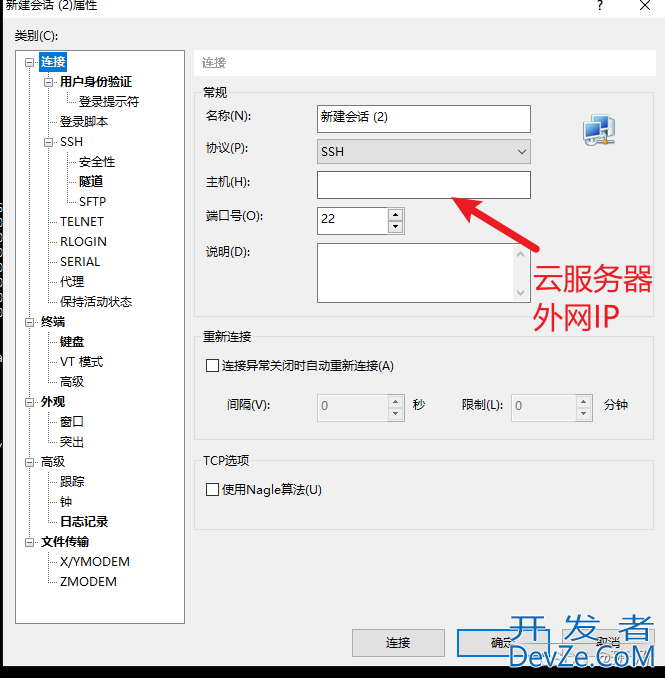This screenshot has height=678, width=665.
Task: Click the 名称 name input field
Action: 424,119
